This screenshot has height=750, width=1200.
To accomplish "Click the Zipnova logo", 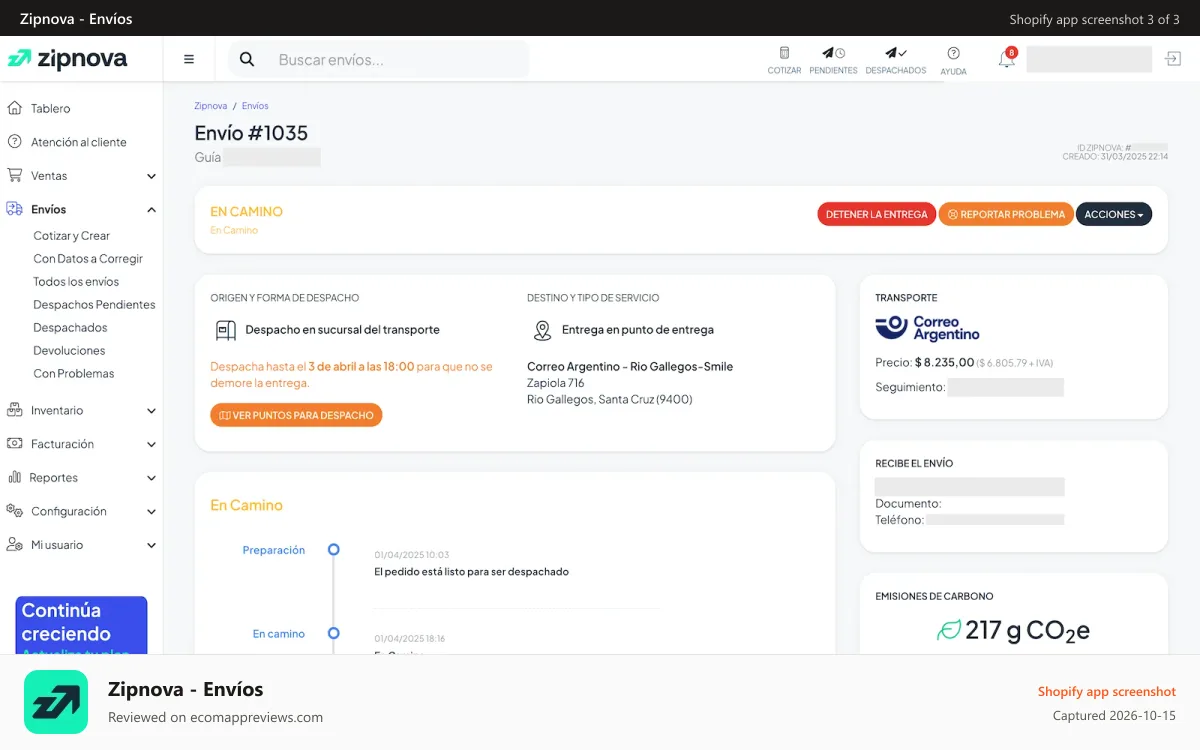I will coord(67,59).
